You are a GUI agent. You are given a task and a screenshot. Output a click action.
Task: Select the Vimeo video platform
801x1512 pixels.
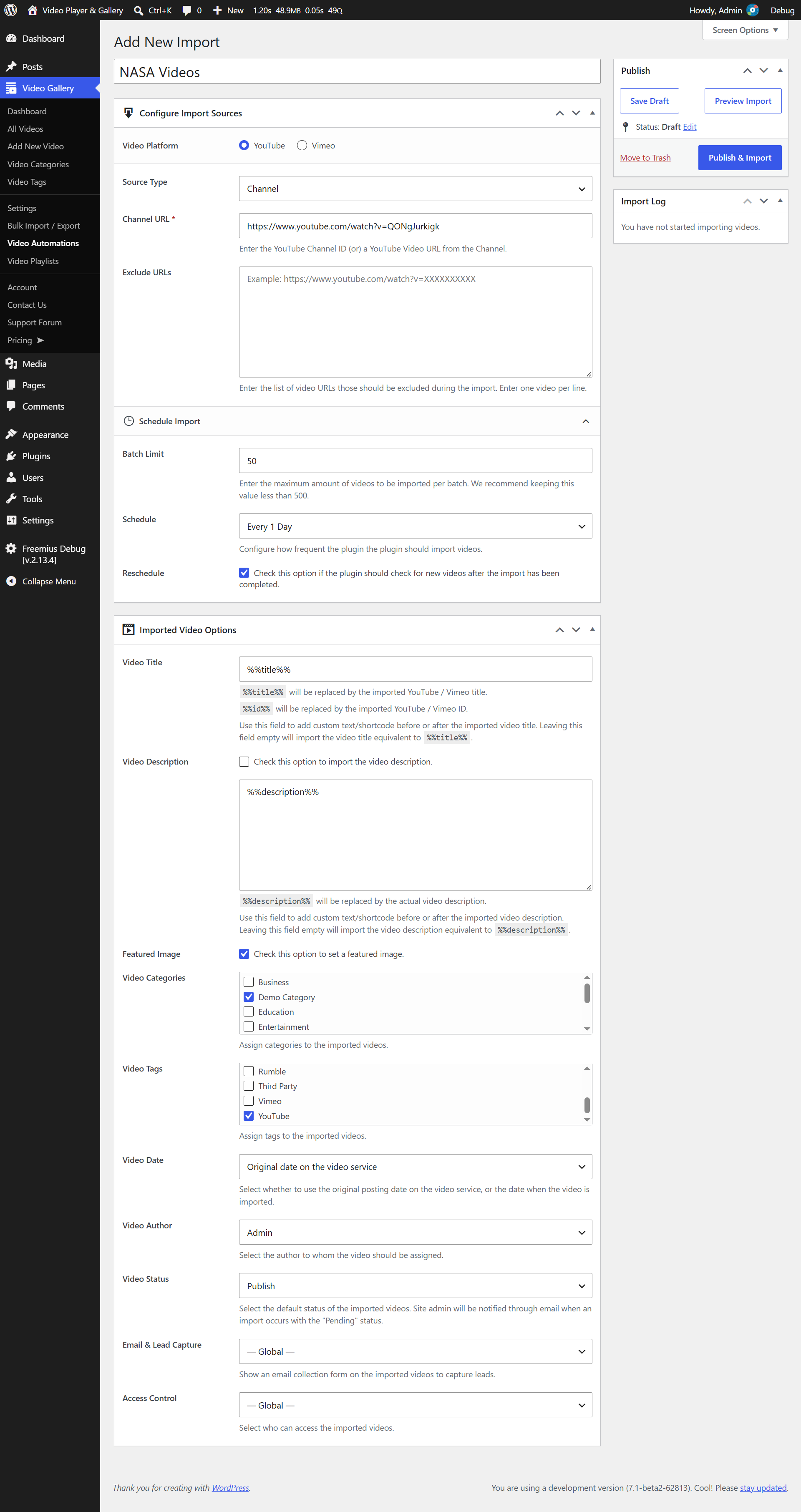click(x=302, y=145)
